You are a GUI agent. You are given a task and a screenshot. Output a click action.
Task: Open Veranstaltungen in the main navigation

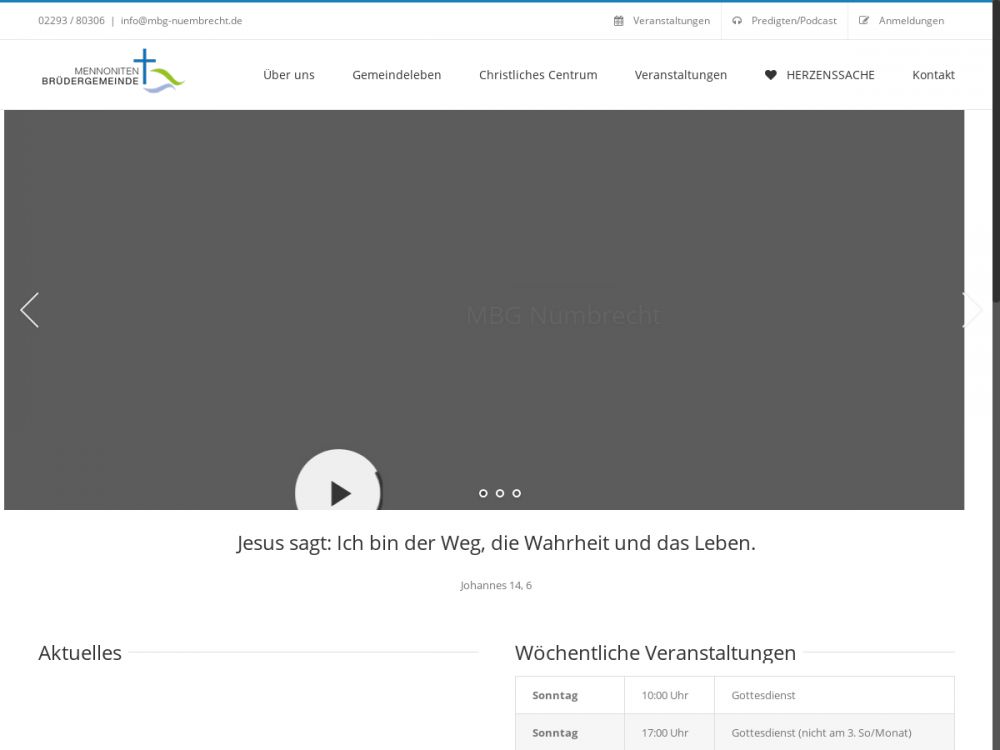tap(680, 75)
